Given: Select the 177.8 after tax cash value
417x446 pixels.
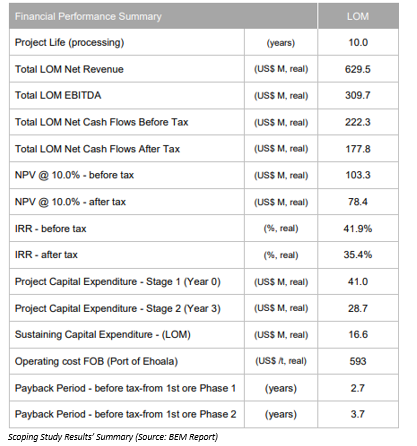Looking at the screenshot, I should [x=358, y=149].
